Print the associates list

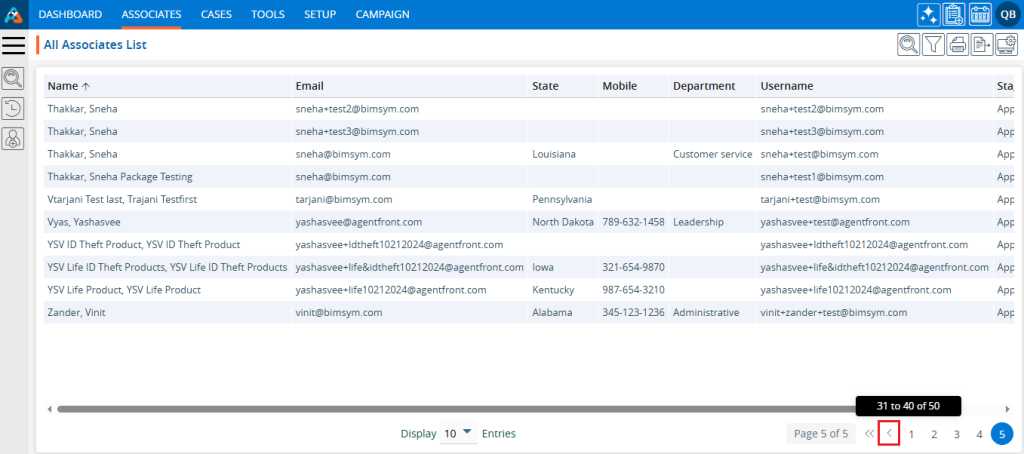(958, 44)
